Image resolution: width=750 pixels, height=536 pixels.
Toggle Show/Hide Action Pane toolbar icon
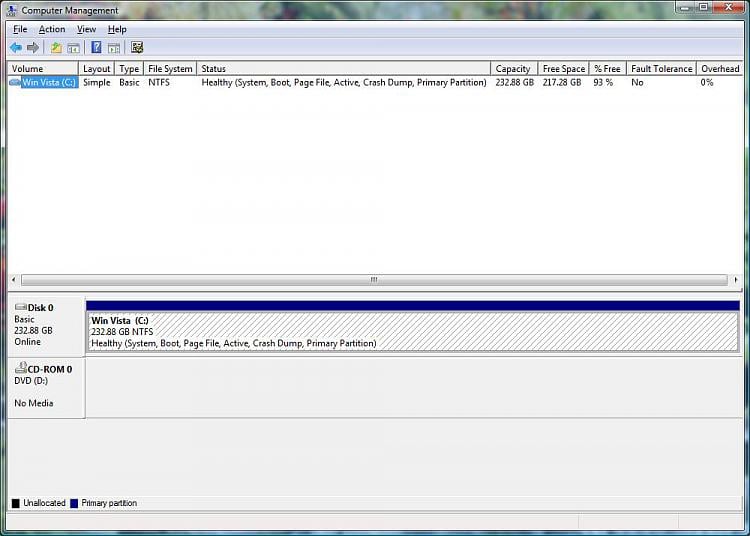click(x=114, y=47)
